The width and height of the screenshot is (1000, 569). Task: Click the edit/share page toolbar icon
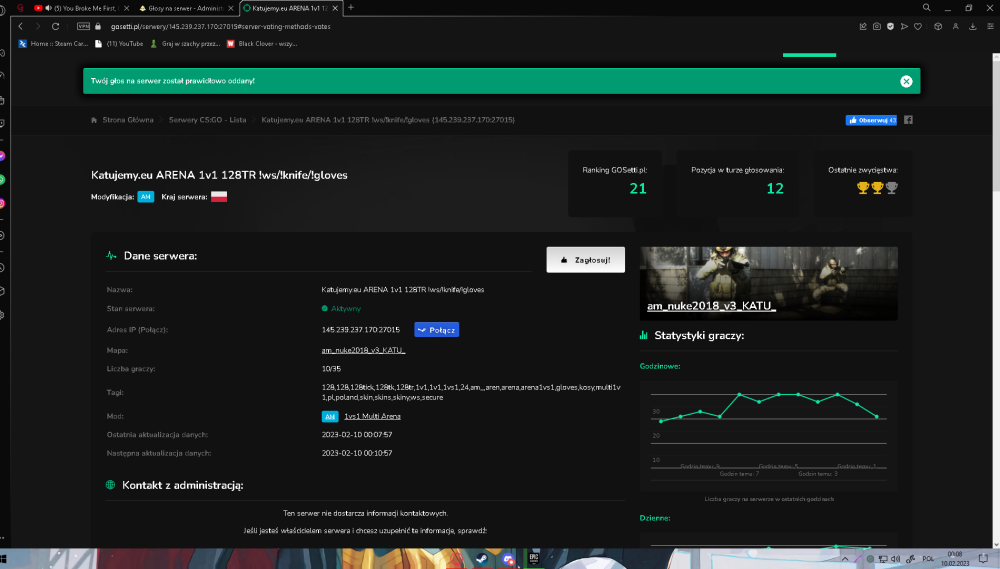click(x=863, y=26)
